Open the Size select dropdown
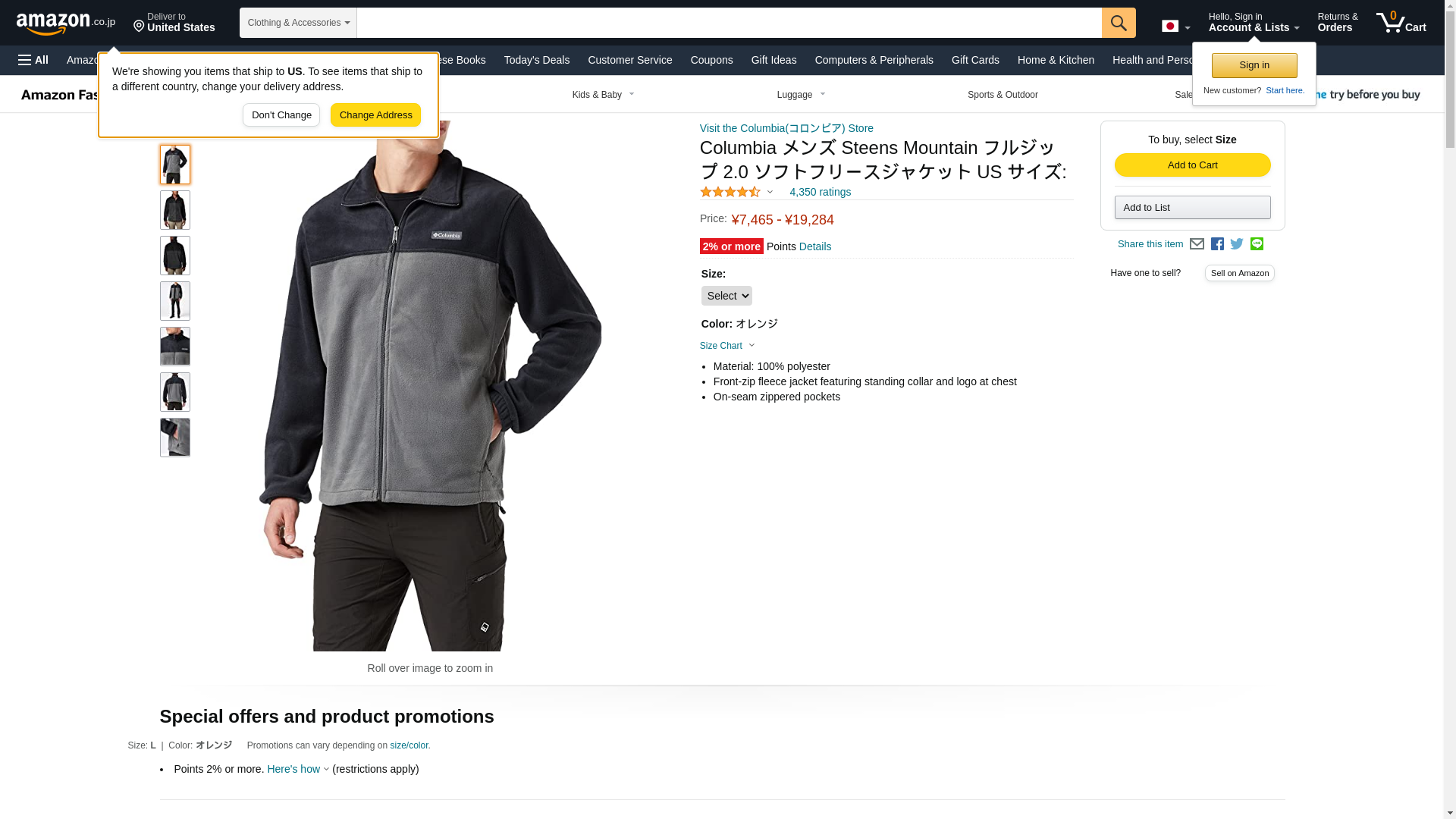Screen dimensions: 1456x819 [x=726, y=296]
